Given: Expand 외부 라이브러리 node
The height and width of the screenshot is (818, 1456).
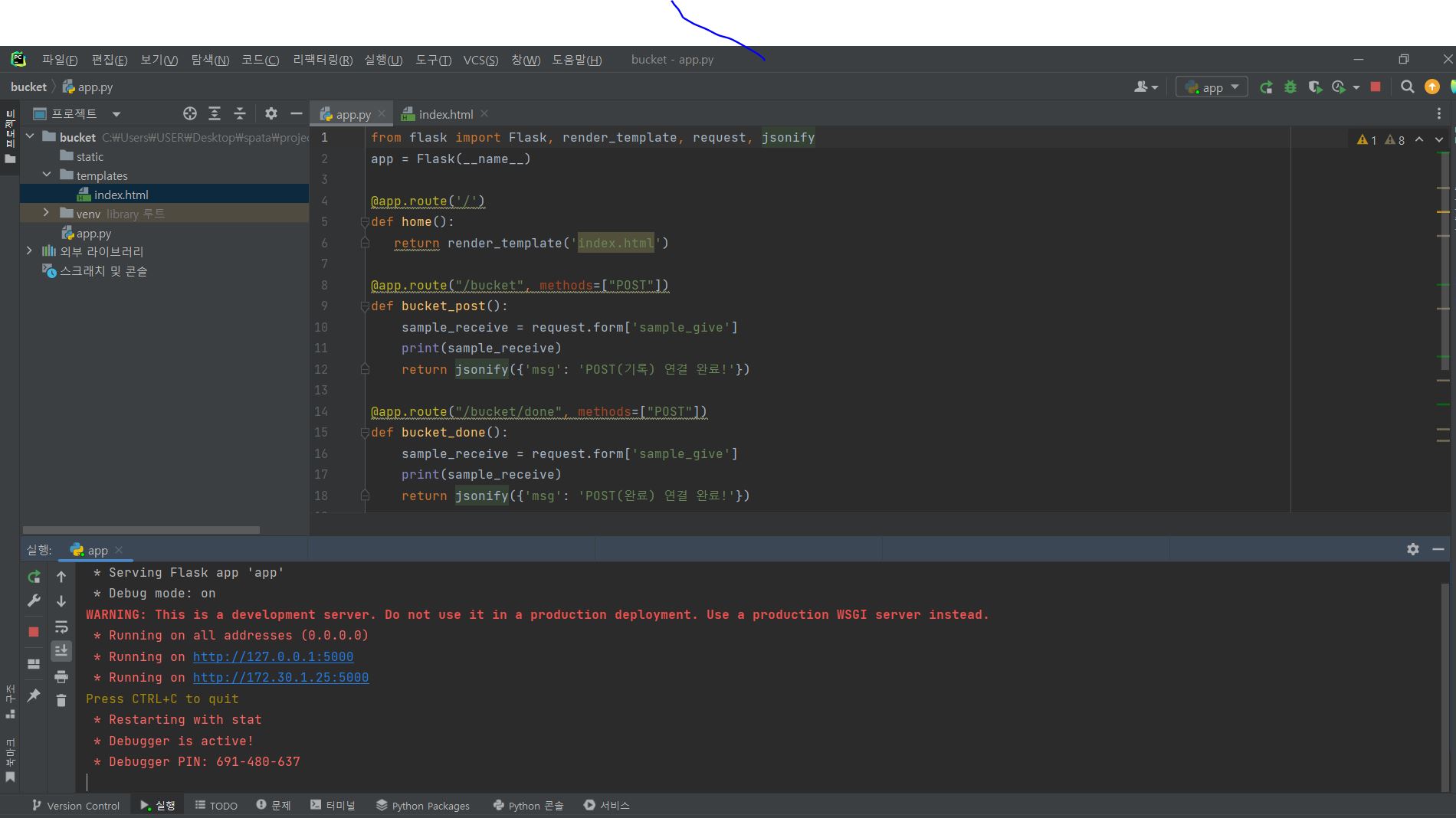Looking at the screenshot, I should (29, 250).
